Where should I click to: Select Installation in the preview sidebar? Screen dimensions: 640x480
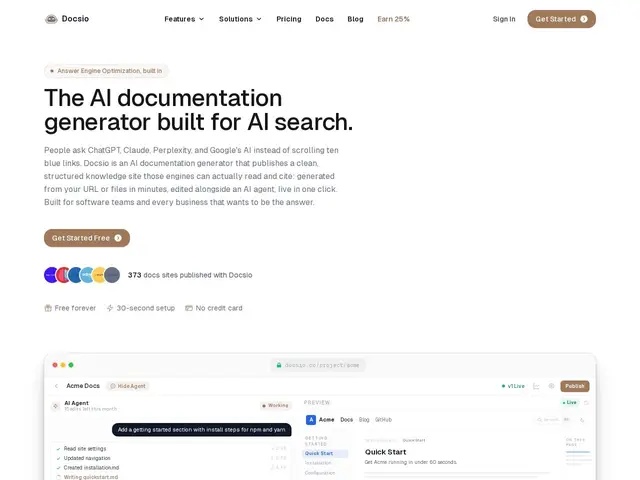318,463
